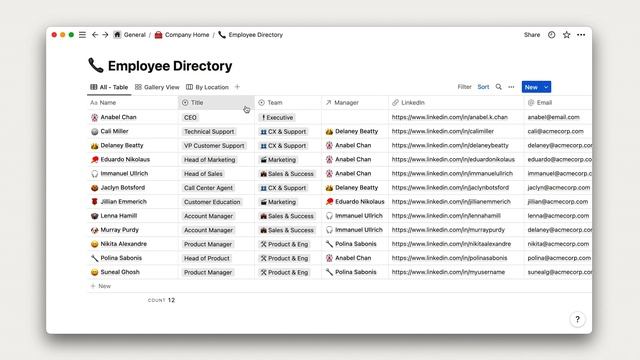Open Employee Directory in the breadcrumb
This screenshot has width=640, height=360.
256,35
